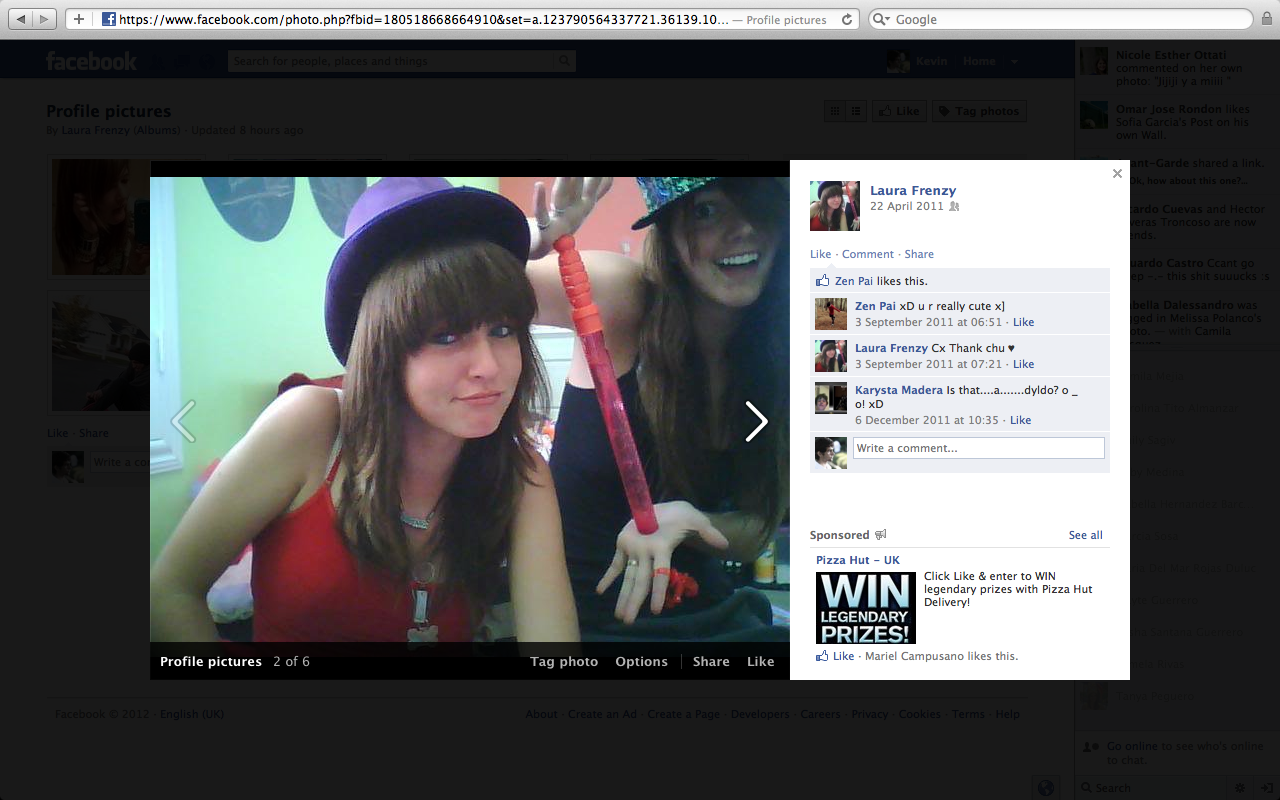Click Tag photo under the picture

point(564,661)
